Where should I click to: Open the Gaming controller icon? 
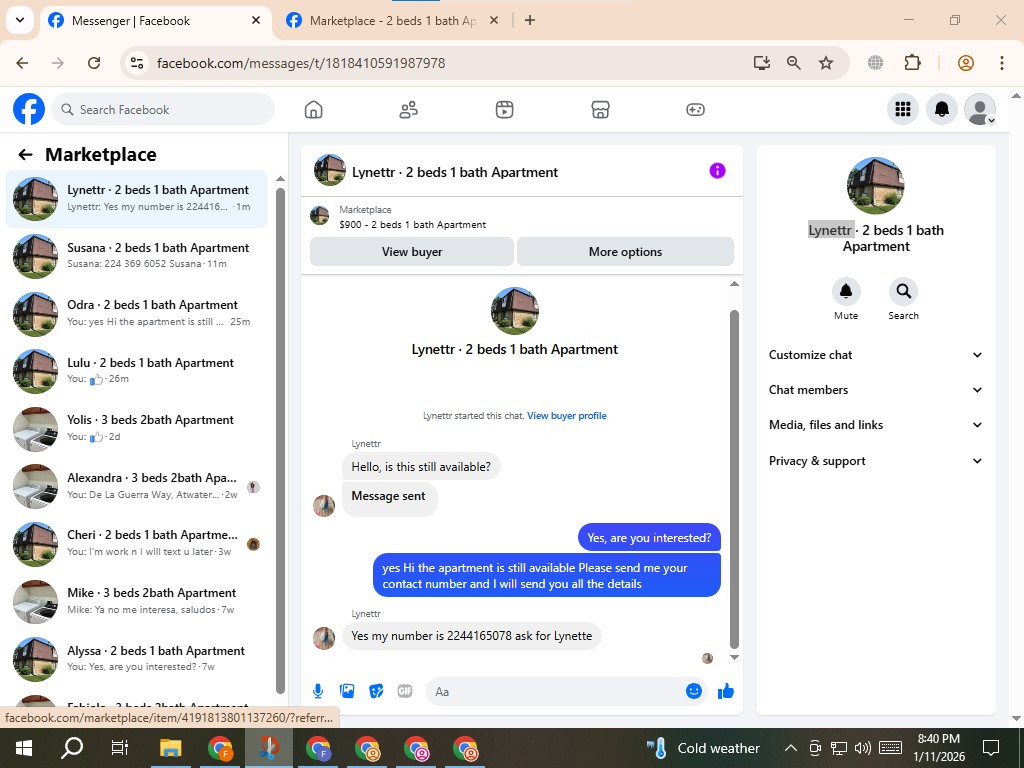[x=696, y=110]
